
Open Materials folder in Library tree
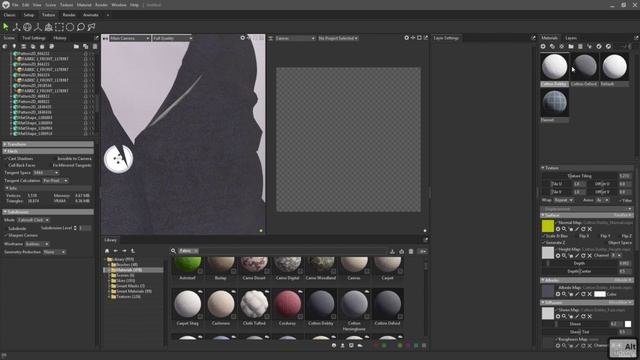[129, 270]
